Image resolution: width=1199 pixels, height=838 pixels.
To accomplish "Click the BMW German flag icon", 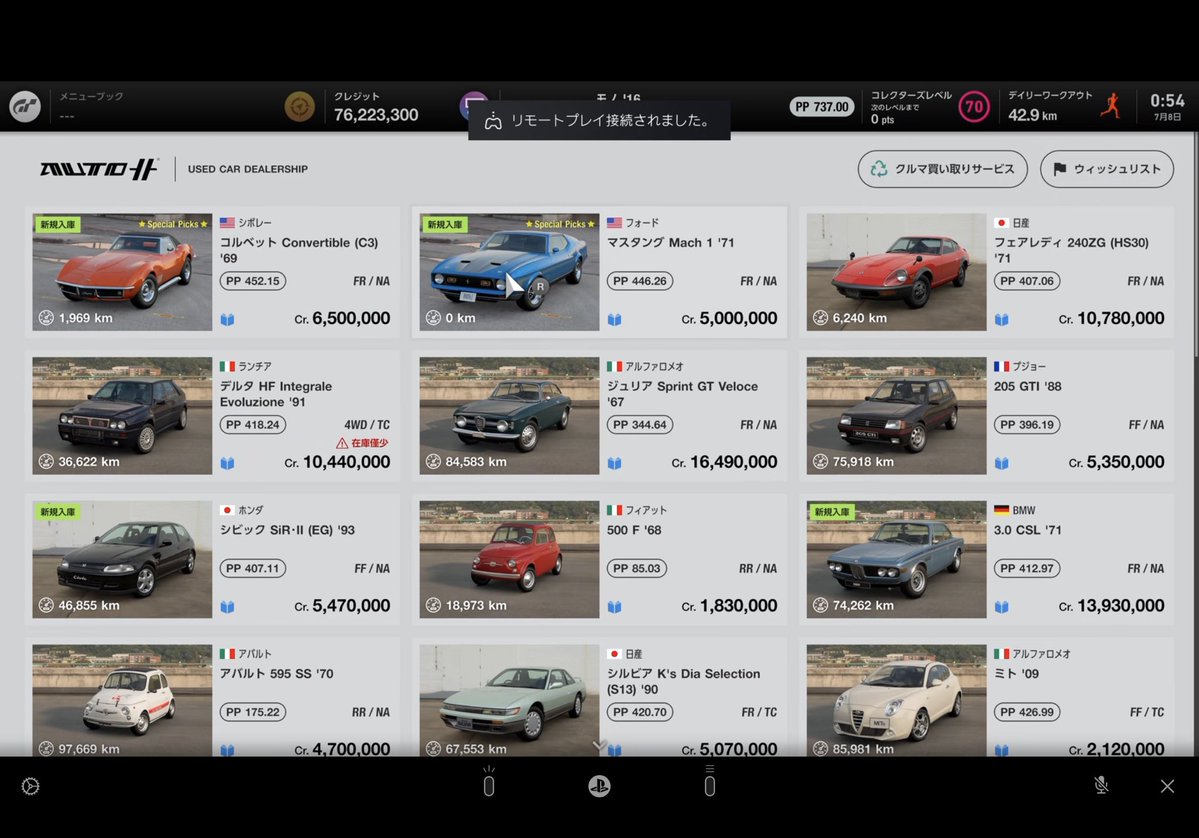I will [x=1001, y=510].
